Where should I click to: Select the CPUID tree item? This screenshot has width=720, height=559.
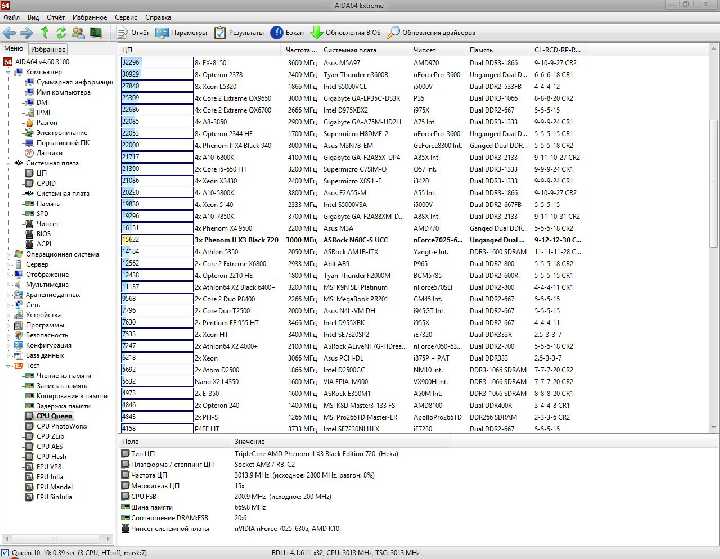pos(40,183)
